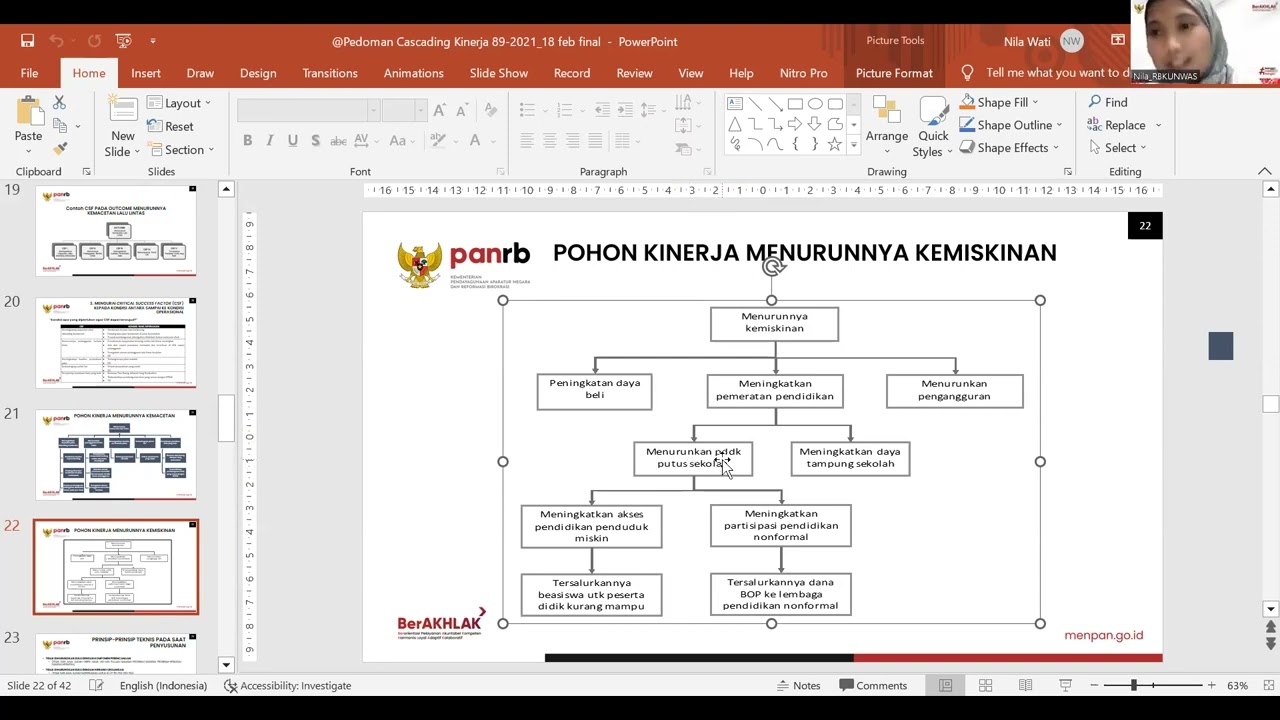Click the zoom in plus button

pyautogui.click(x=1211, y=685)
